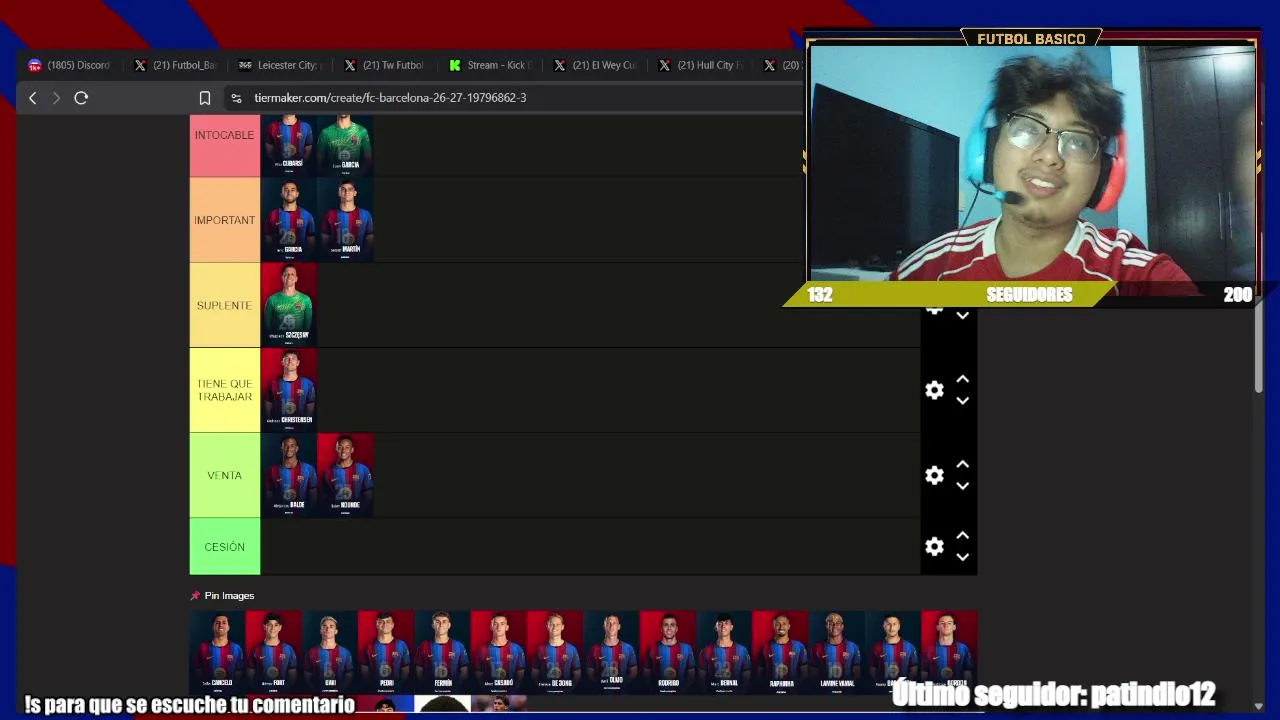Pick the Fermín player card
Image resolution: width=1280 pixels, height=720 pixels.
click(443, 652)
